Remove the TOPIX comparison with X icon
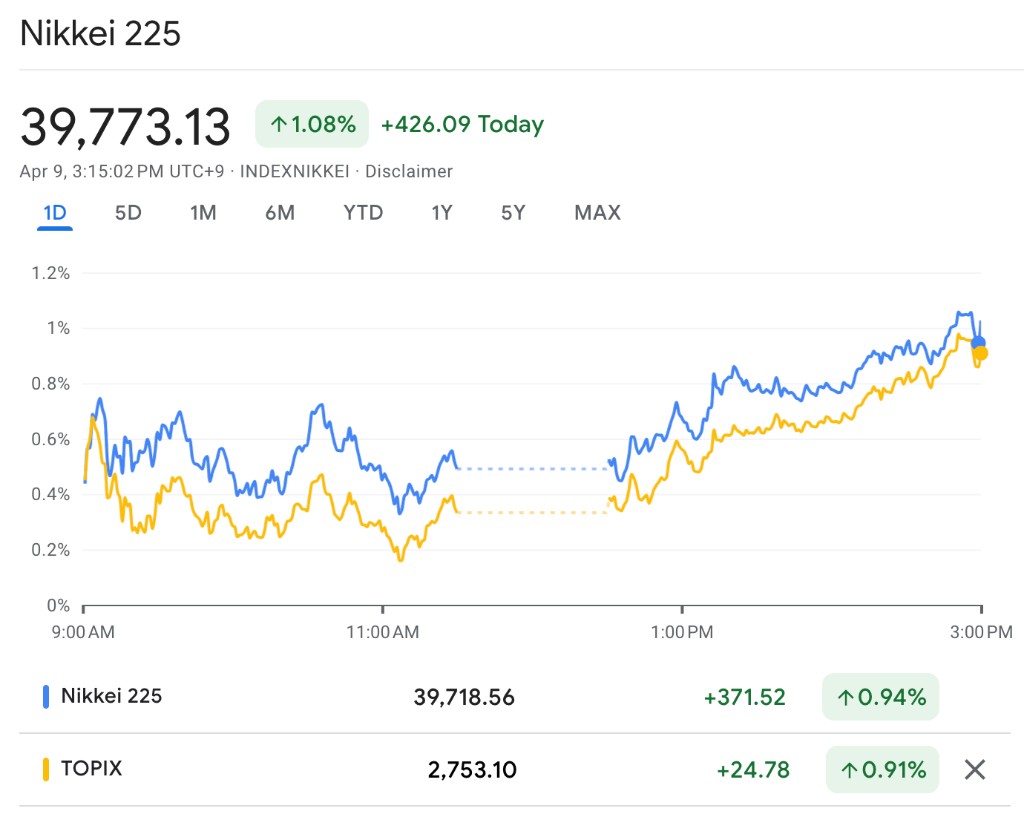Image resolution: width=1024 pixels, height=823 pixels. pos(975,769)
